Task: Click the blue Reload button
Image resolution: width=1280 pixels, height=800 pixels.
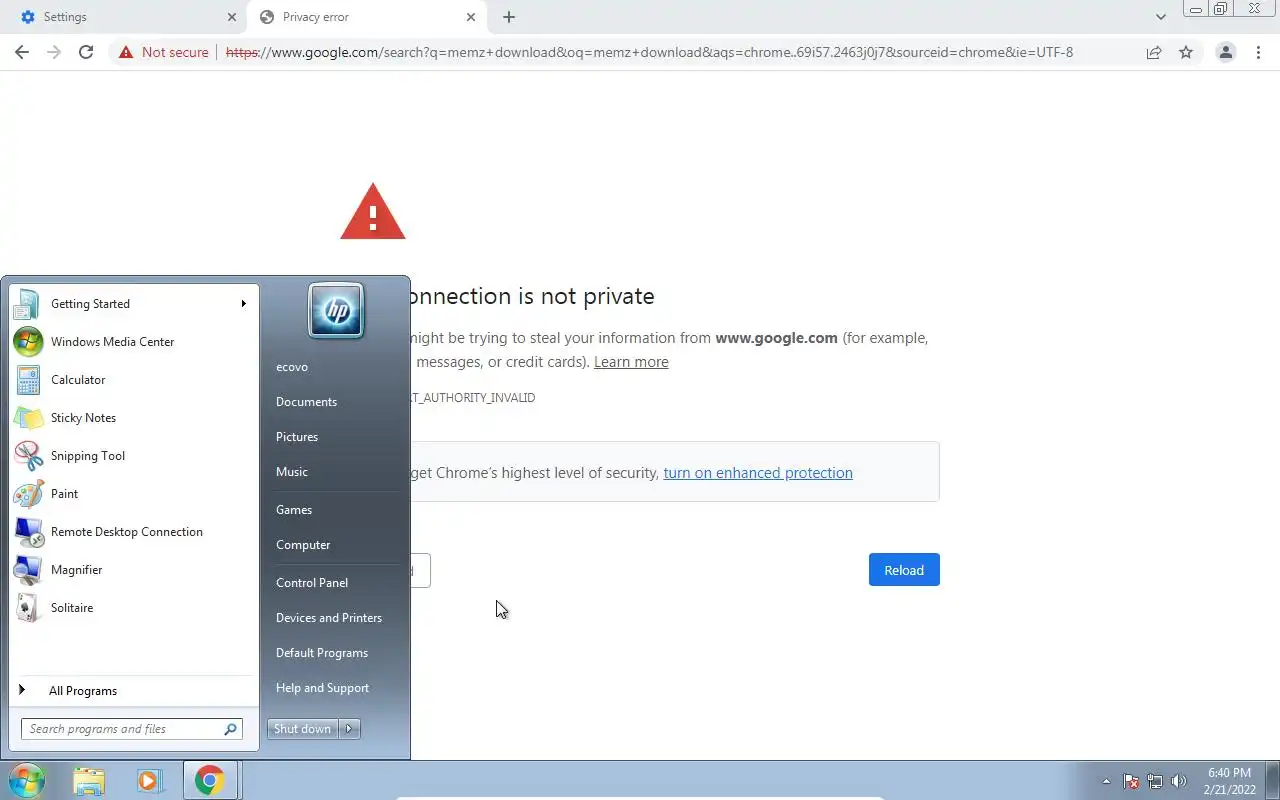Action: [x=904, y=570]
